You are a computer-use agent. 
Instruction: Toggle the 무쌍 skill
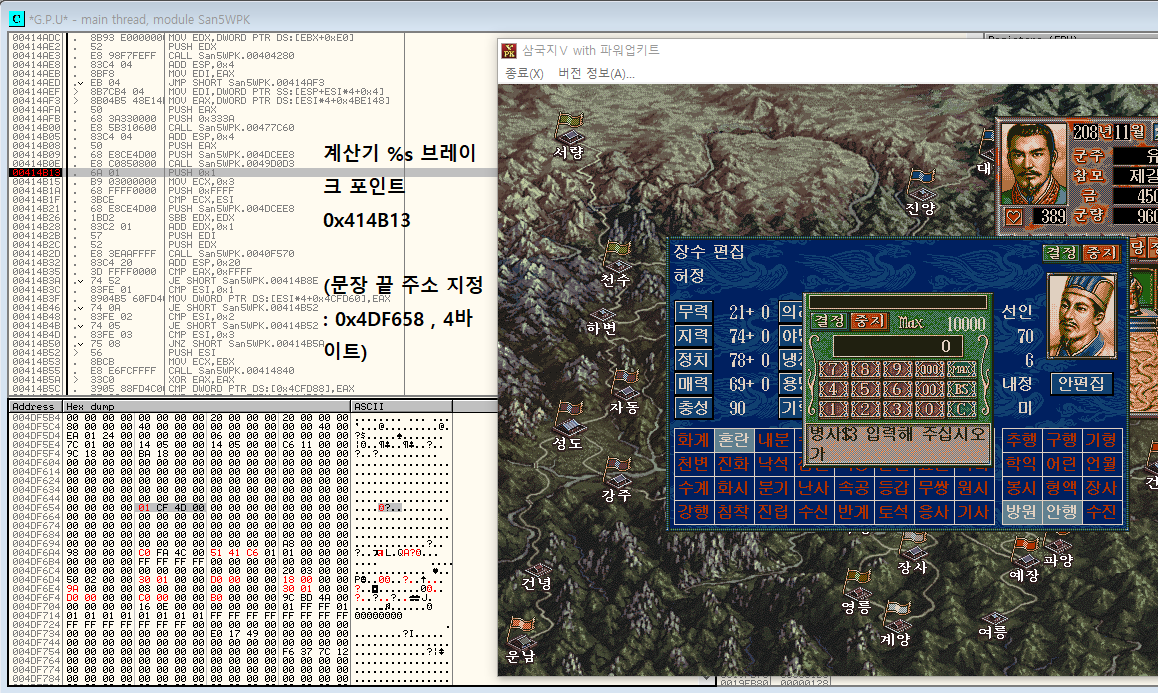pyautogui.click(x=933, y=488)
